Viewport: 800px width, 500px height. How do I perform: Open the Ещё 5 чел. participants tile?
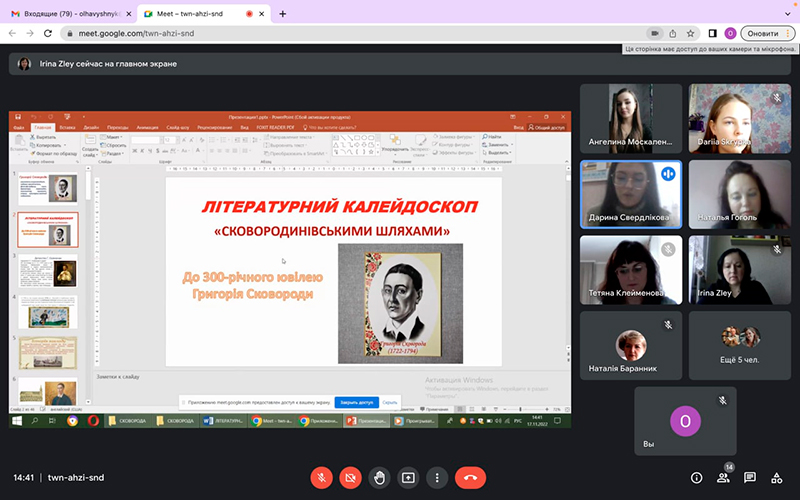click(739, 345)
